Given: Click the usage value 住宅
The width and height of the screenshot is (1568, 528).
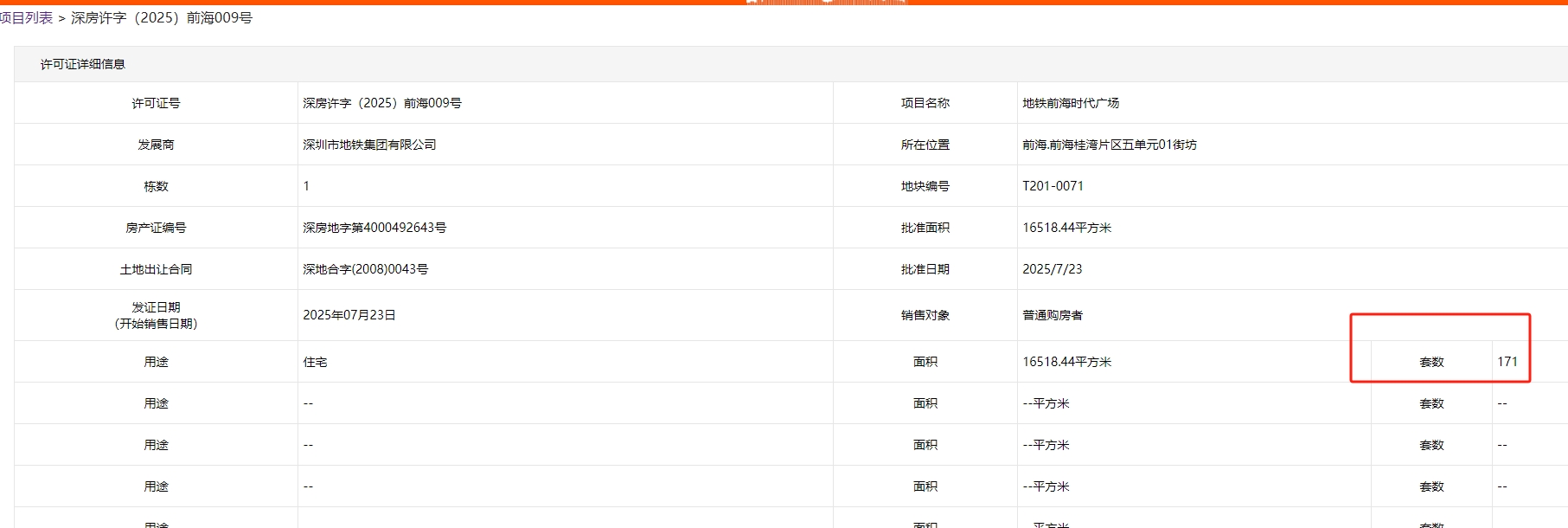Looking at the screenshot, I should tap(315, 362).
